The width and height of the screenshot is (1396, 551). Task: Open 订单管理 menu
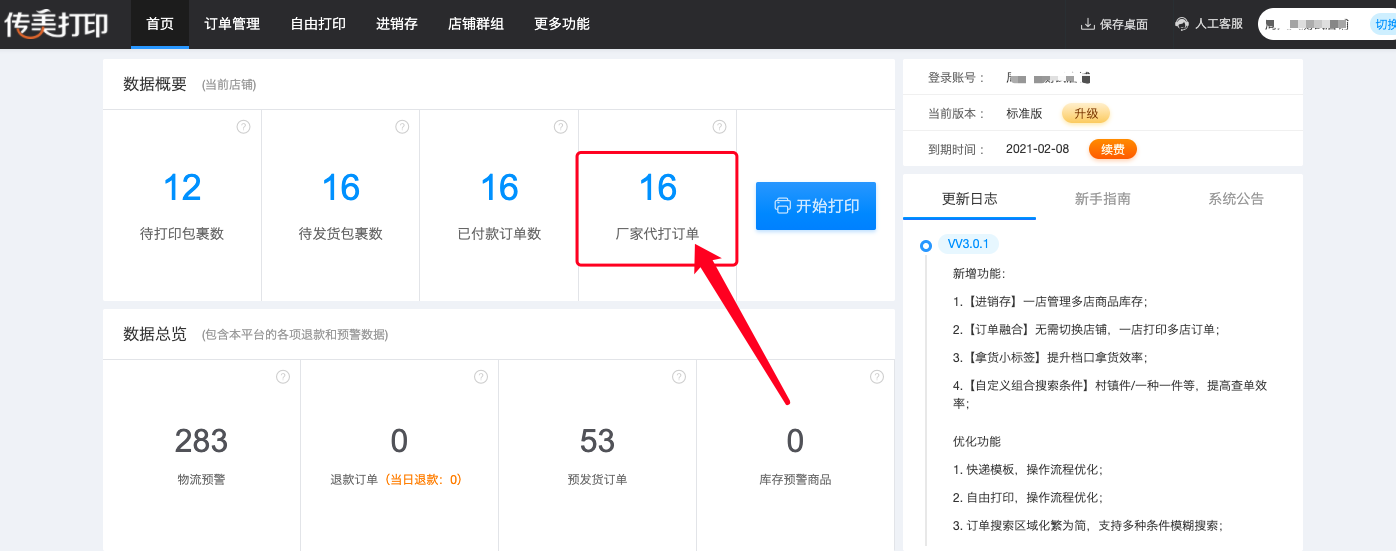click(232, 24)
